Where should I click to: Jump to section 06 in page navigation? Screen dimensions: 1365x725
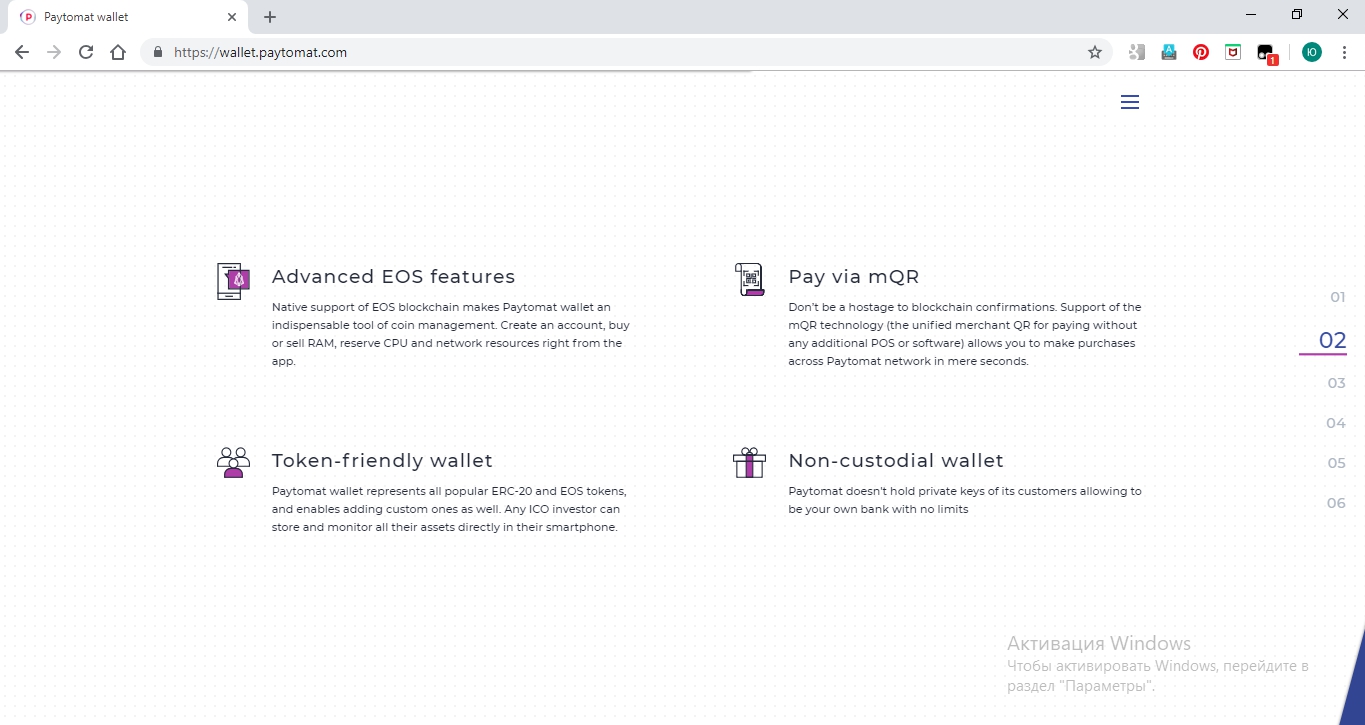click(x=1336, y=503)
